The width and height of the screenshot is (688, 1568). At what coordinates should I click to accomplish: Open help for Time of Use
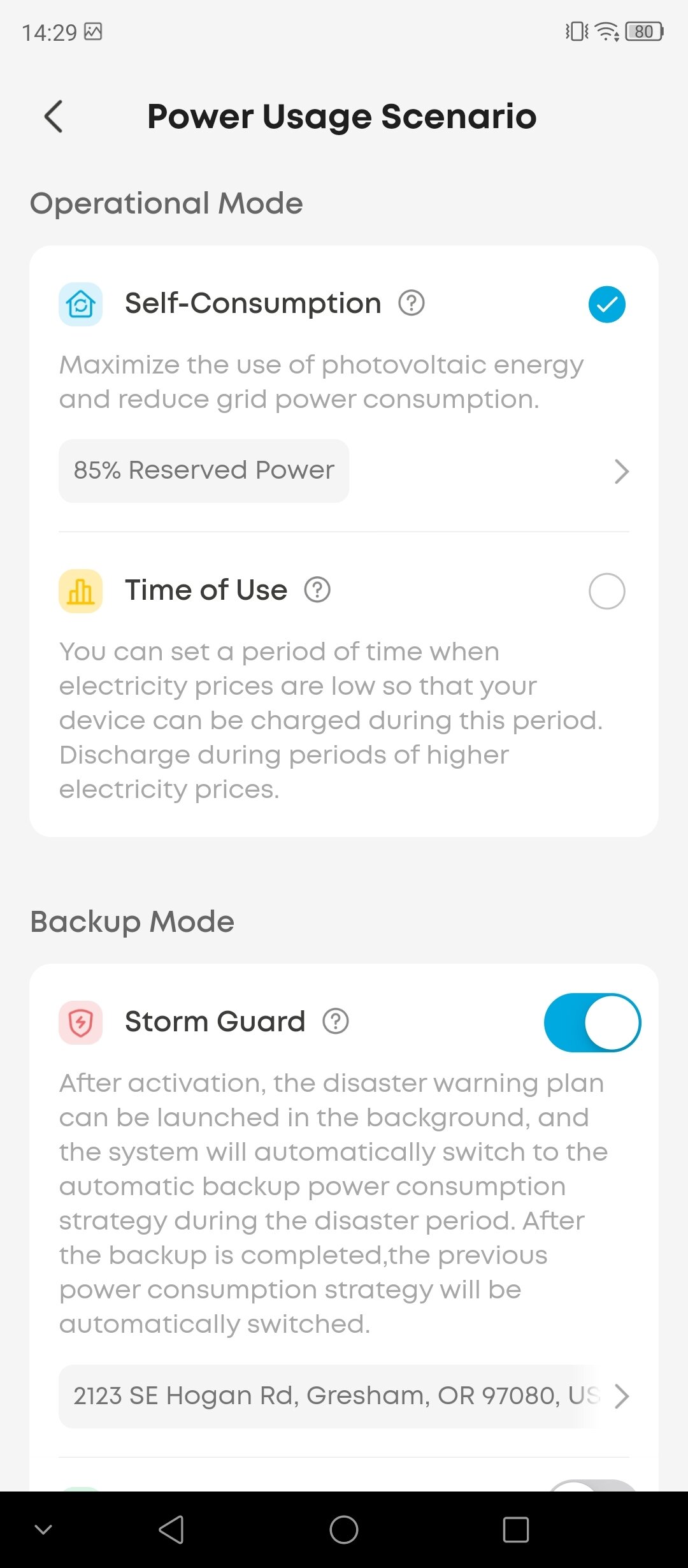click(x=317, y=590)
